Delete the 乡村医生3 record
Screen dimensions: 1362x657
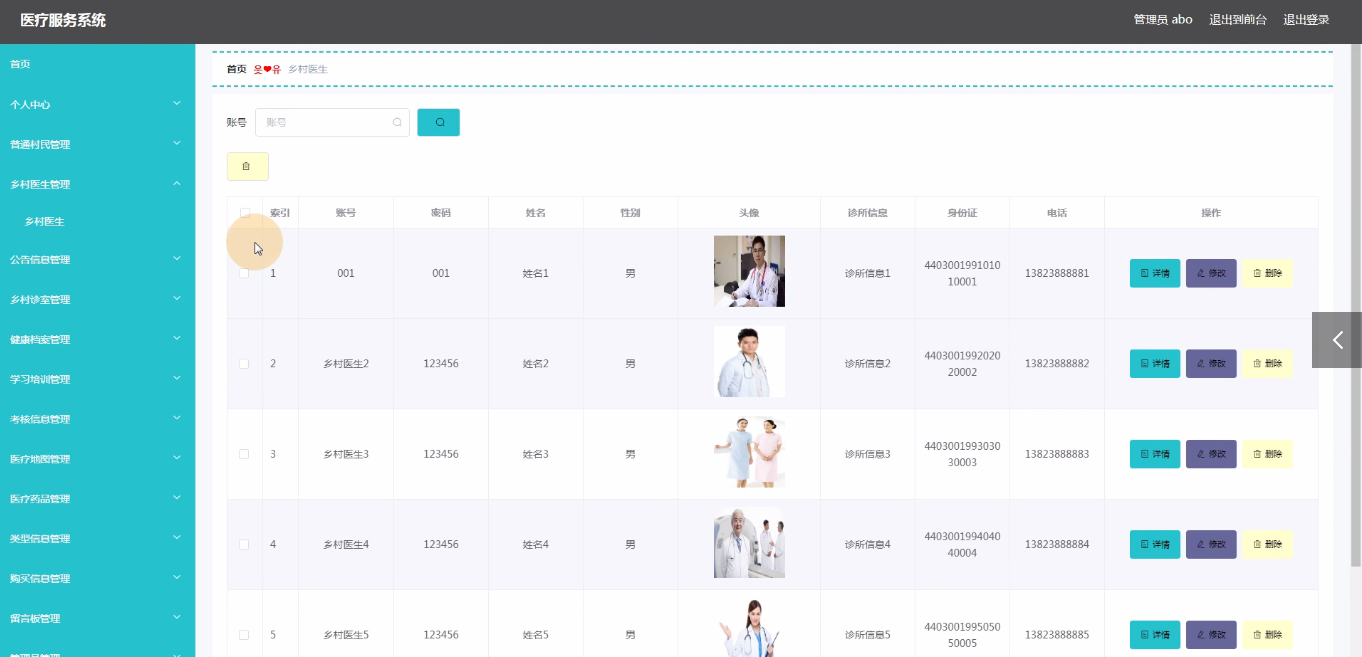pyautogui.click(x=1266, y=454)
